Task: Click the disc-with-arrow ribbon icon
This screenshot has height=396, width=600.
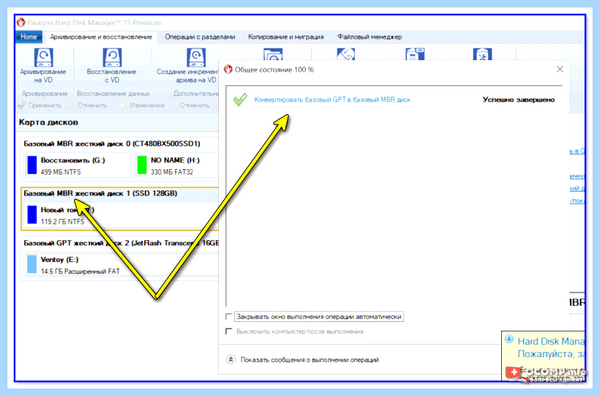Action: [346, 54]
